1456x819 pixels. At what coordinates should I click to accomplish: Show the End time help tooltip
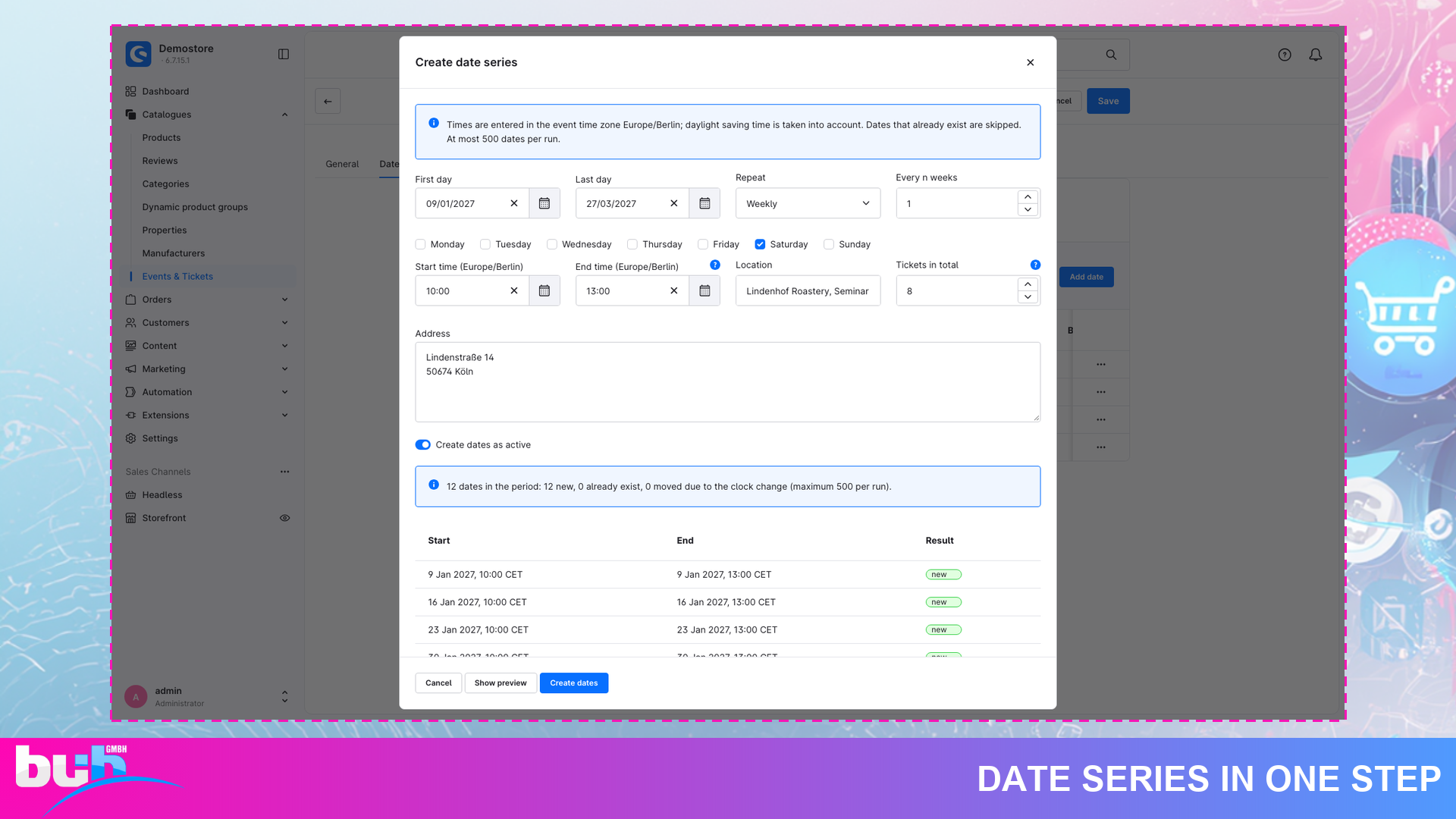pyautogui.click(x=714, y=265)
